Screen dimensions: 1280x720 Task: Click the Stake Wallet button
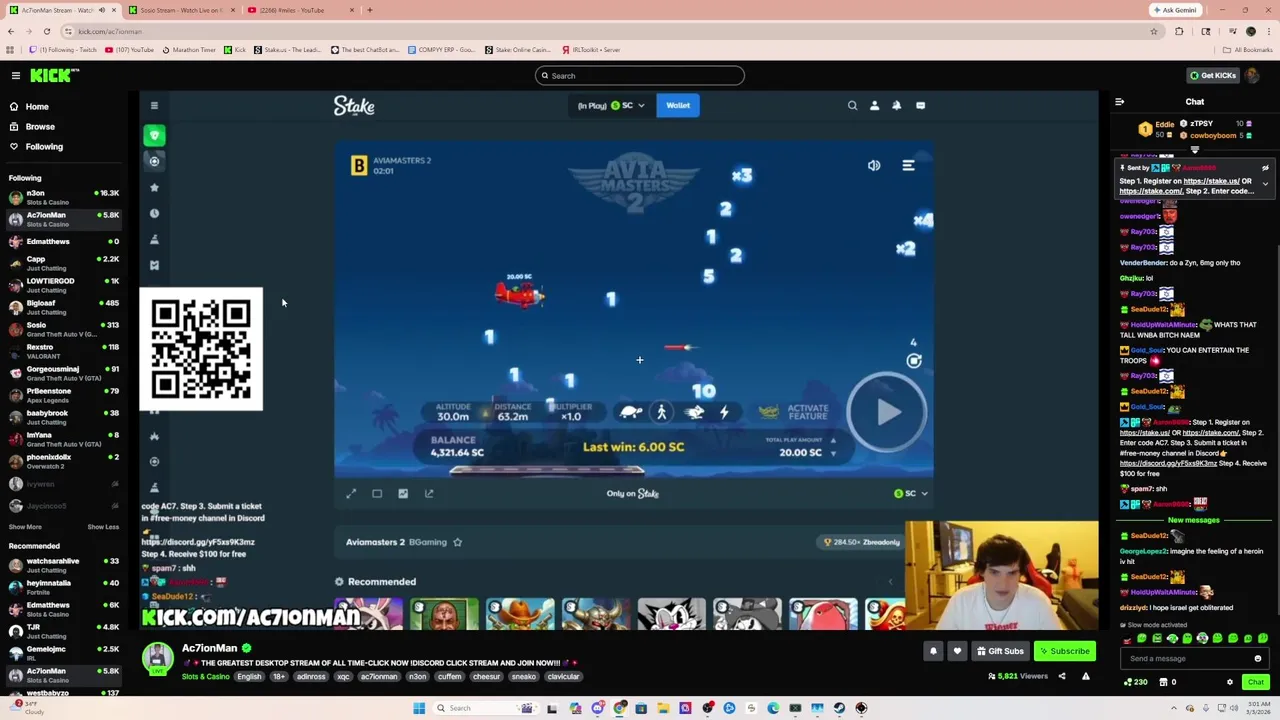(678, 105)
